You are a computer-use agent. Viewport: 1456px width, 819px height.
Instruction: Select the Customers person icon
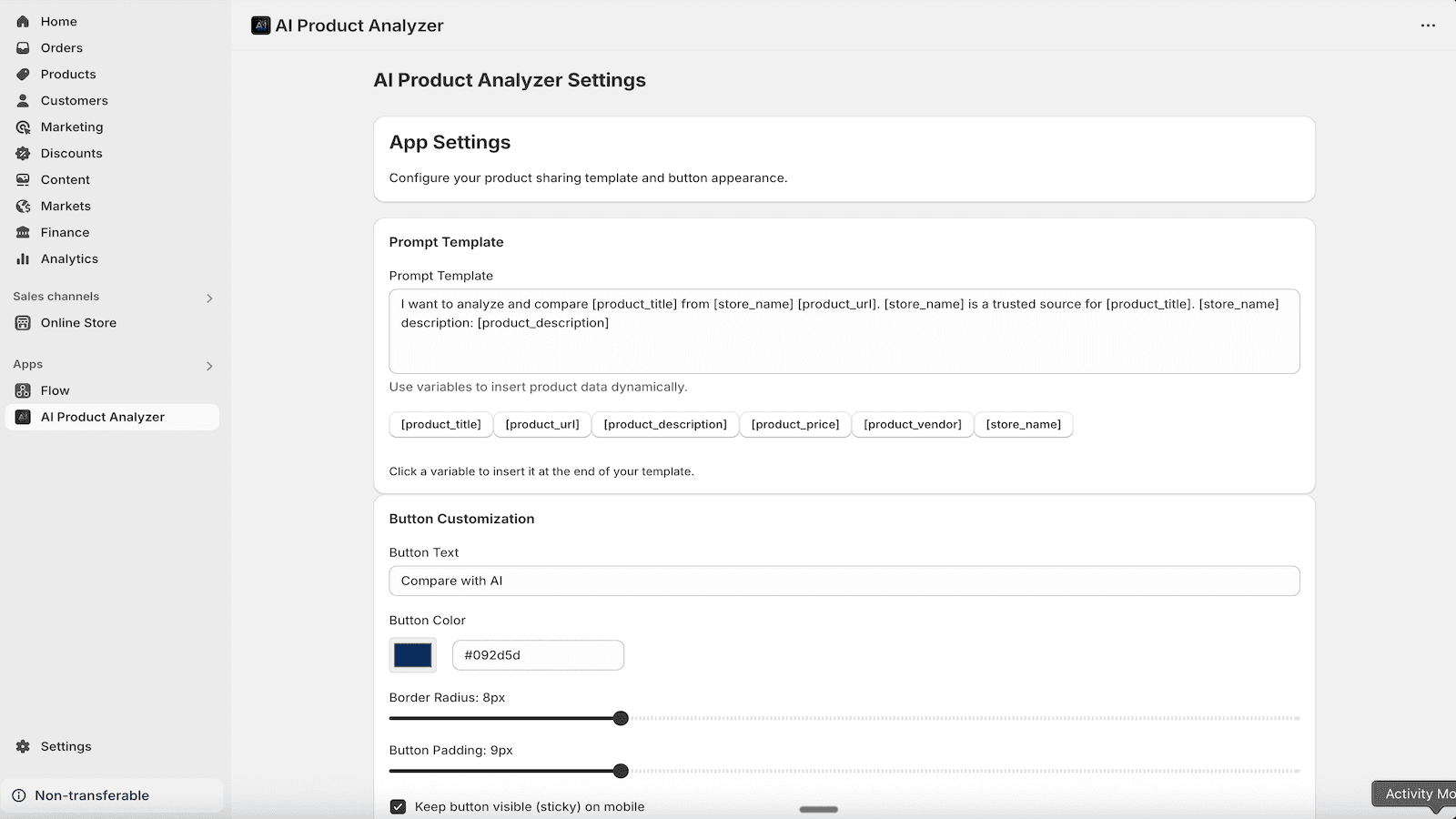coord(23,100)
